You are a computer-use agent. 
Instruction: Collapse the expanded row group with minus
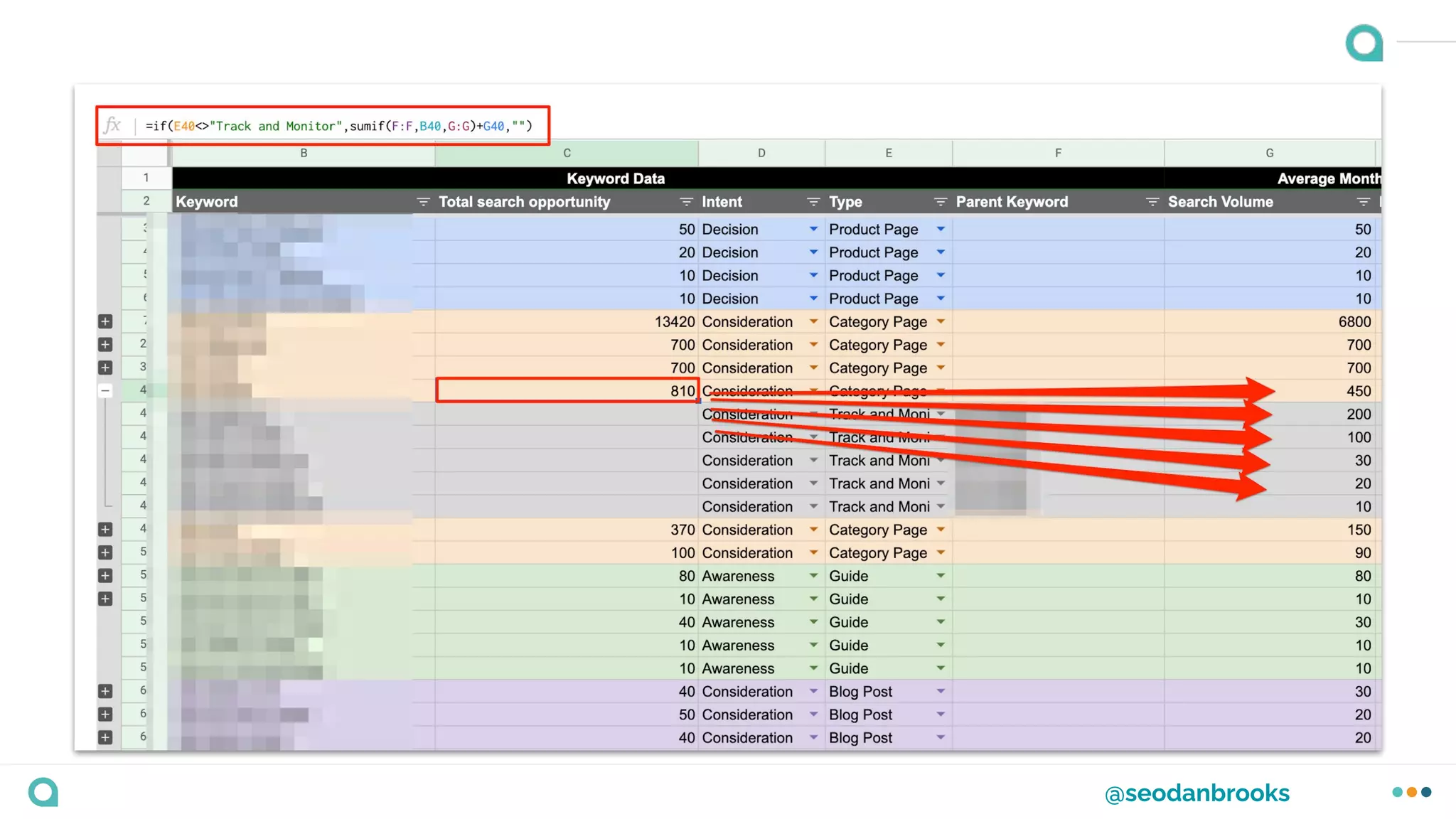click(105, 390)
